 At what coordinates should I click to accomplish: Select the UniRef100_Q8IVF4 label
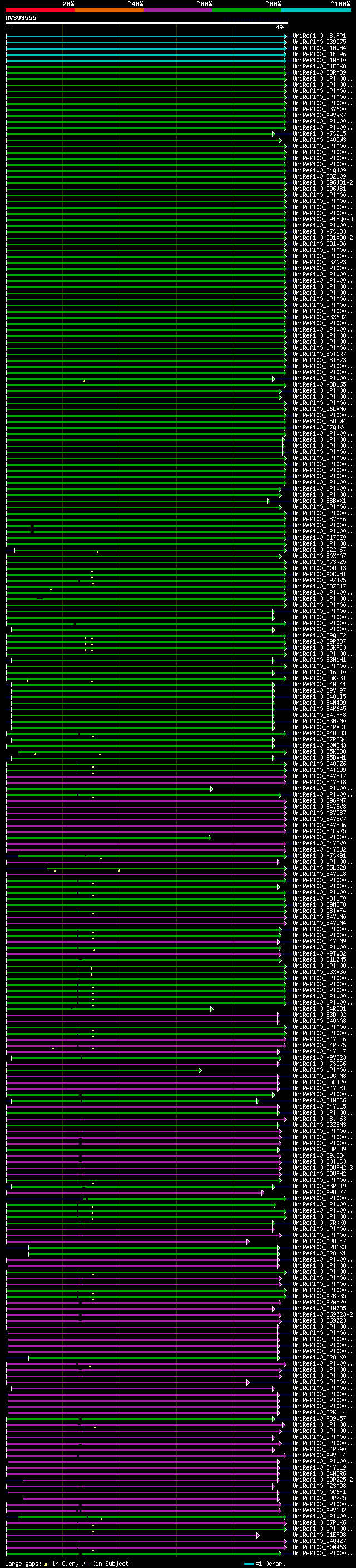click(x=319, y=911)
